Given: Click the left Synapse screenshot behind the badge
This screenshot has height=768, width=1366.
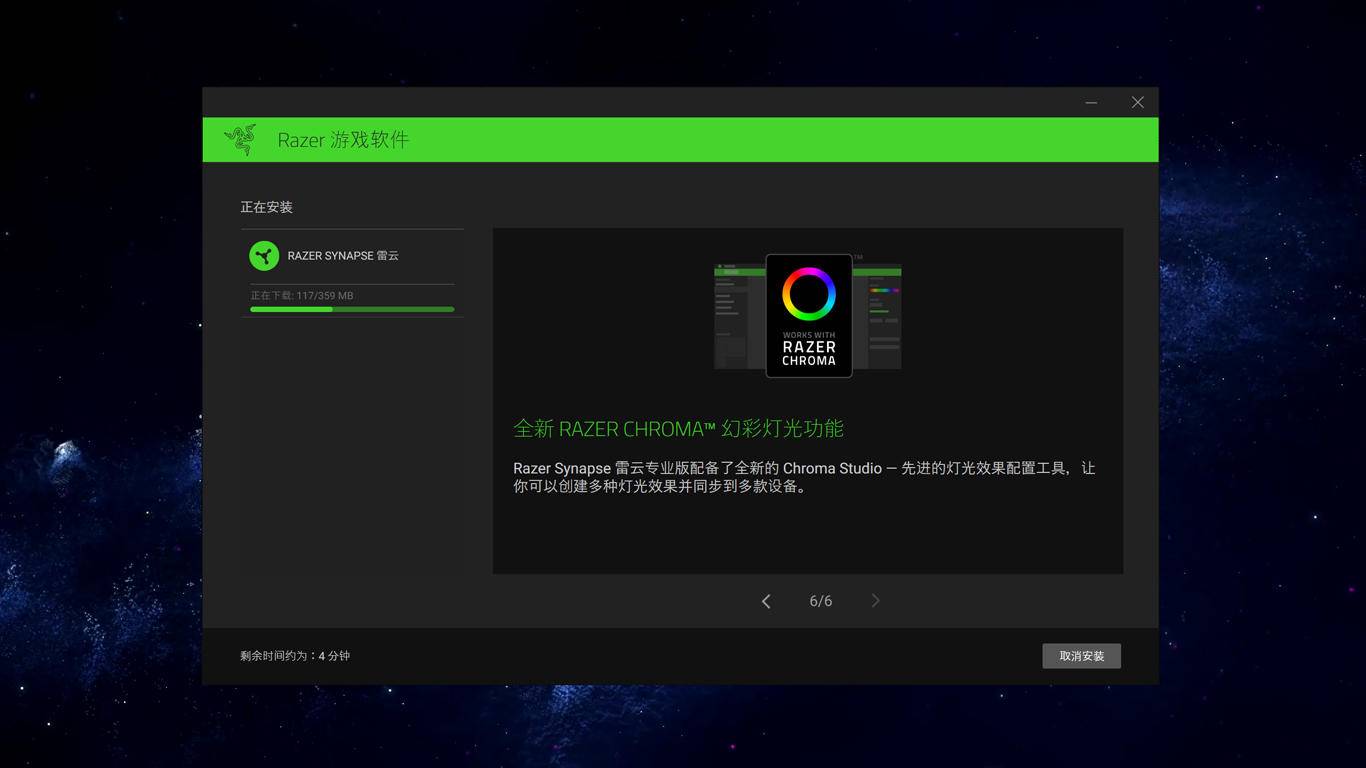Looking at the screenshot, I should [739, 318].
